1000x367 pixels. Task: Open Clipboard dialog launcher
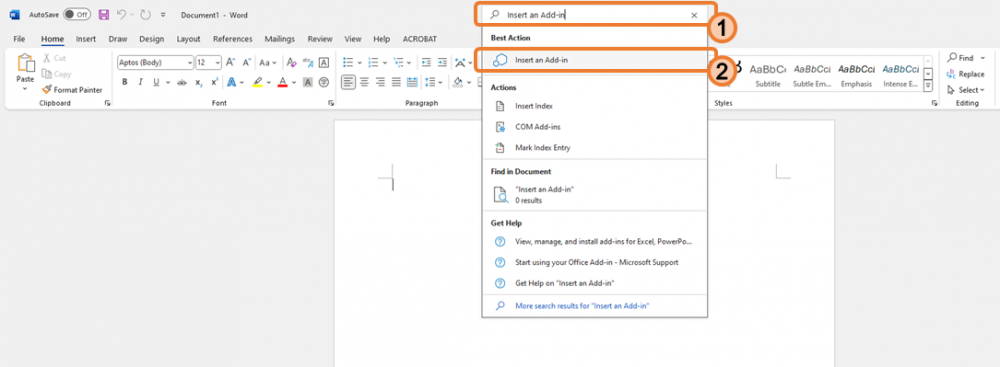pos(108,103)
